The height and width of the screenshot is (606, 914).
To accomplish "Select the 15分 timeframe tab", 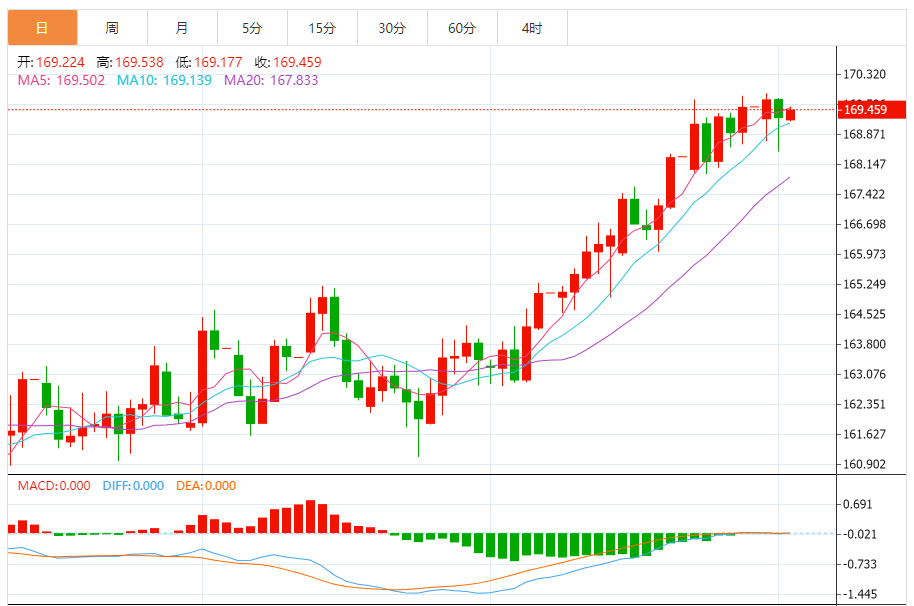I will click(322, 29).
